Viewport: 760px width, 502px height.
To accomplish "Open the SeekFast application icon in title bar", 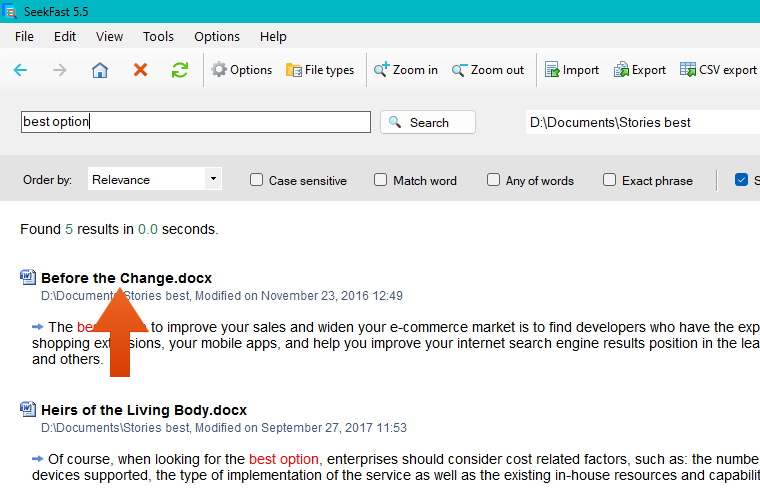I will coord(9,11).
